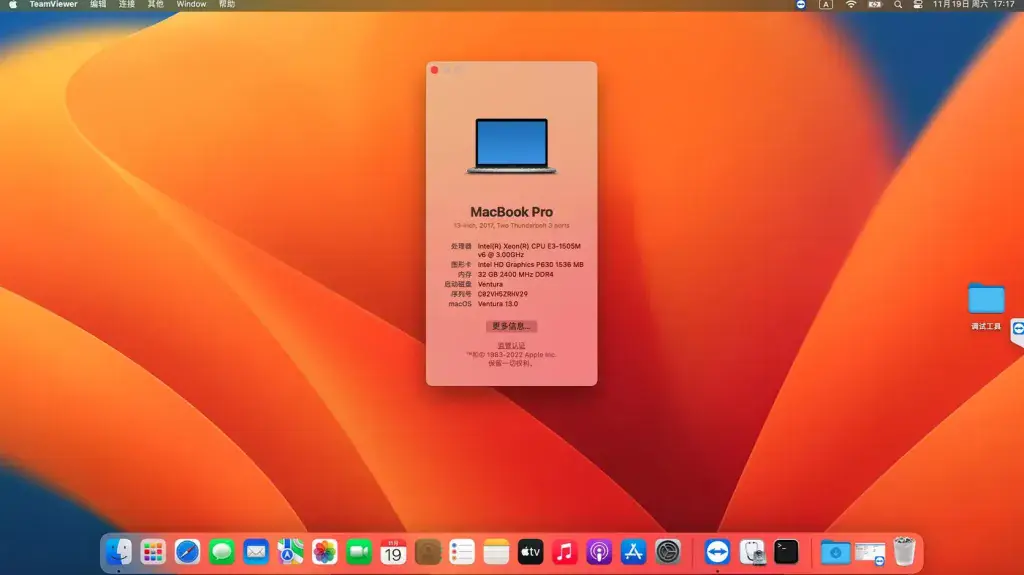This screenshot has width=1024, height=575.
Task: Open the App Store in dock
Action: pyautogui.click(x=633, y=552)
